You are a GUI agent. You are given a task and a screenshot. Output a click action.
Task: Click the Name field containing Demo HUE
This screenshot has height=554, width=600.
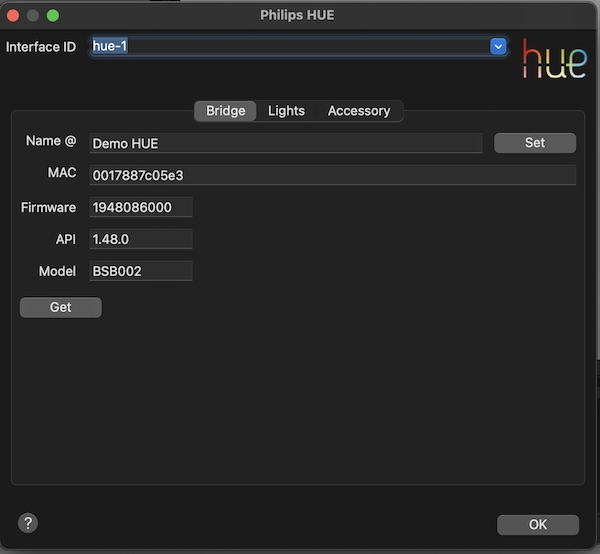pyautogui.click(x=285, y=143)
